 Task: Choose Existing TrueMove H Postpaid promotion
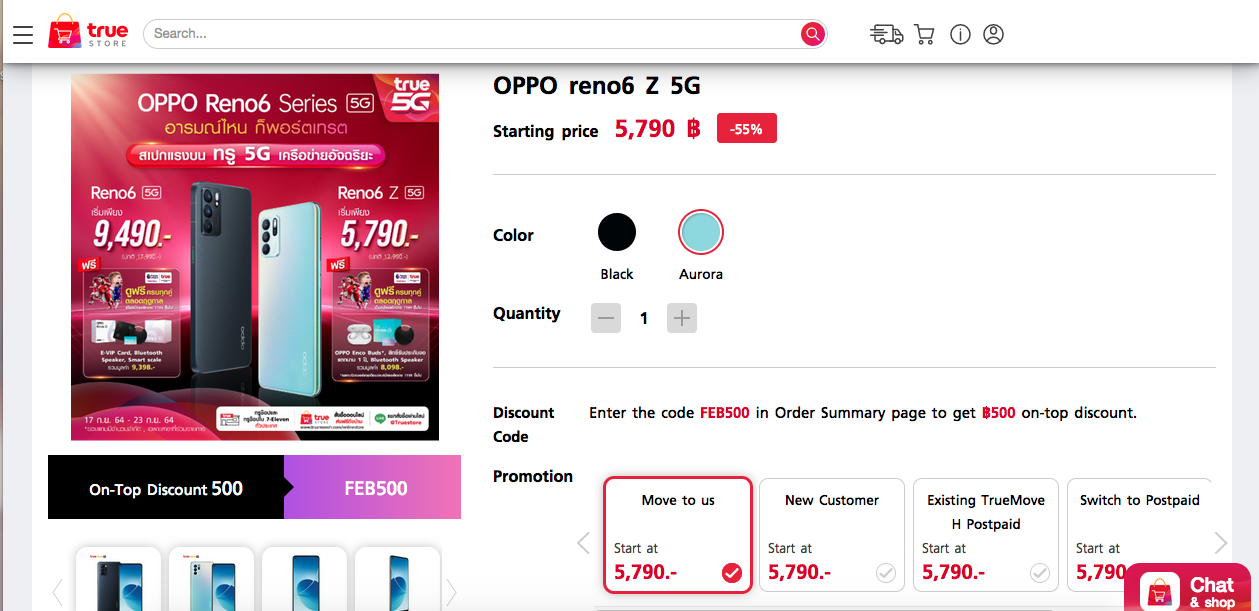[986, 535]
